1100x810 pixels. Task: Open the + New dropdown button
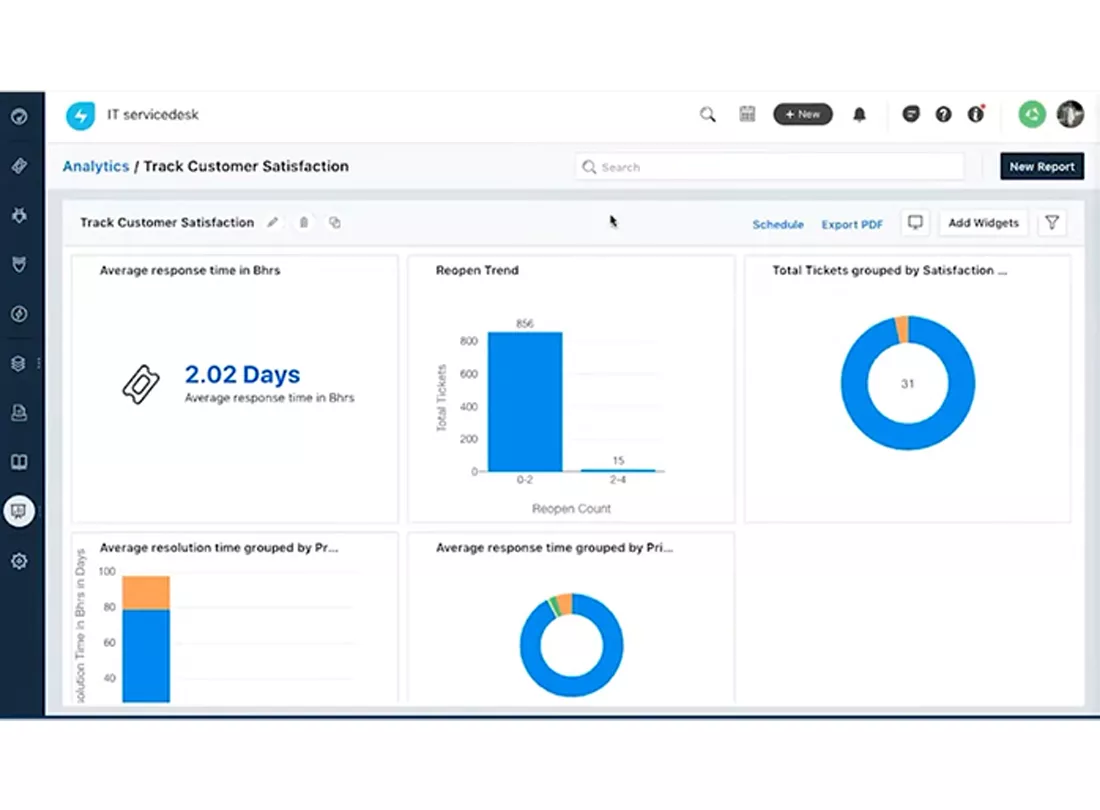[x=803, y=114]
